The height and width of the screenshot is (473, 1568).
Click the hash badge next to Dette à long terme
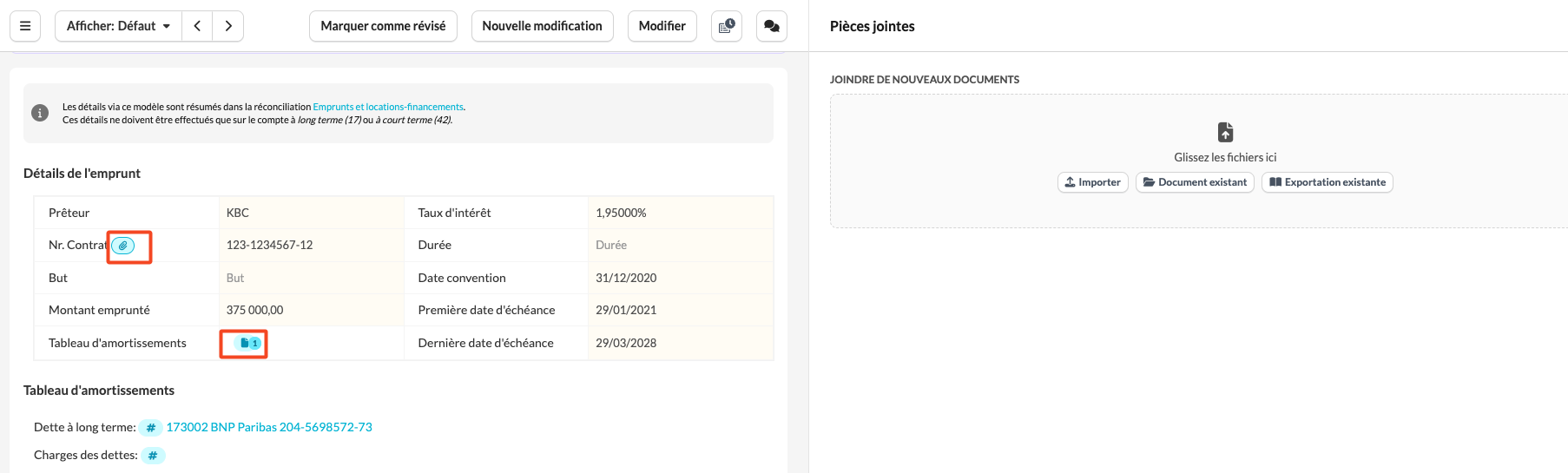pos(150,428)
